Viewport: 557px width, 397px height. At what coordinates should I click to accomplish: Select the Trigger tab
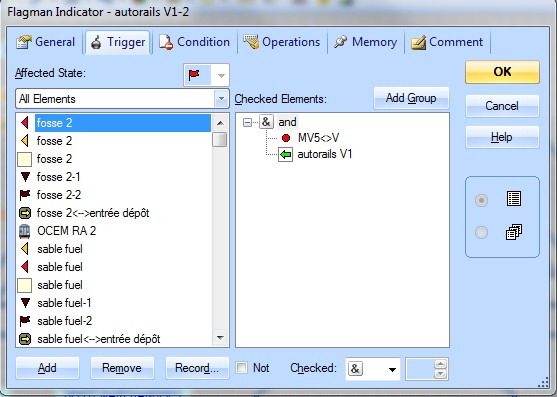[118, 42]
